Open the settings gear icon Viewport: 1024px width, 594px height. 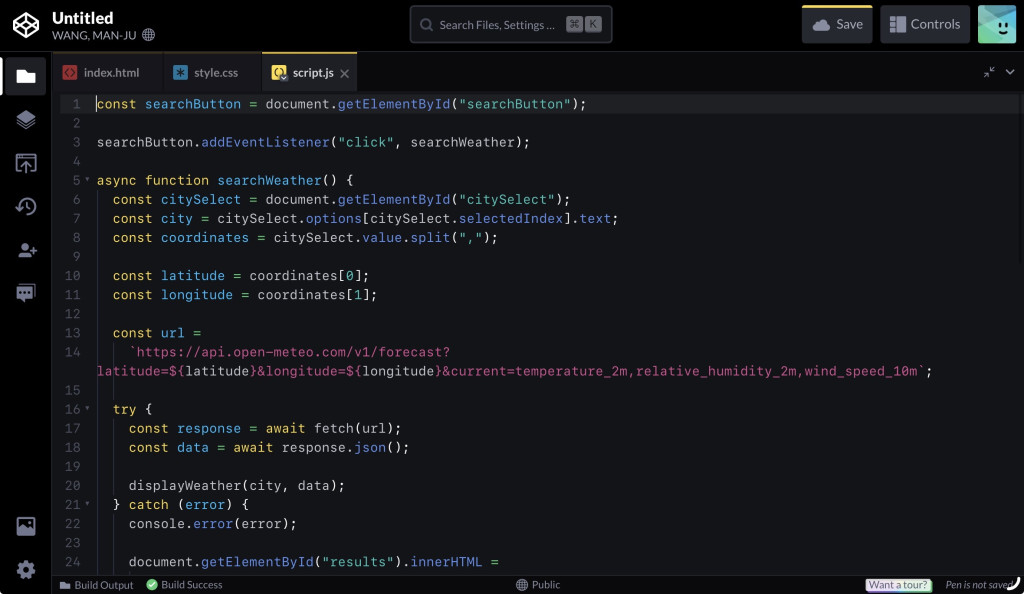[x=25, y=570]
